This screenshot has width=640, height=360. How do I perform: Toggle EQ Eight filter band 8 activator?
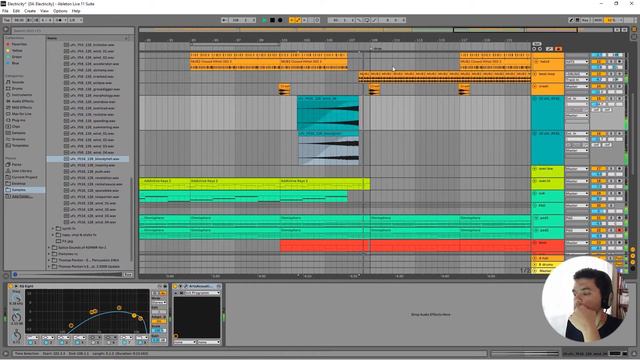click(x=140, y=342)
